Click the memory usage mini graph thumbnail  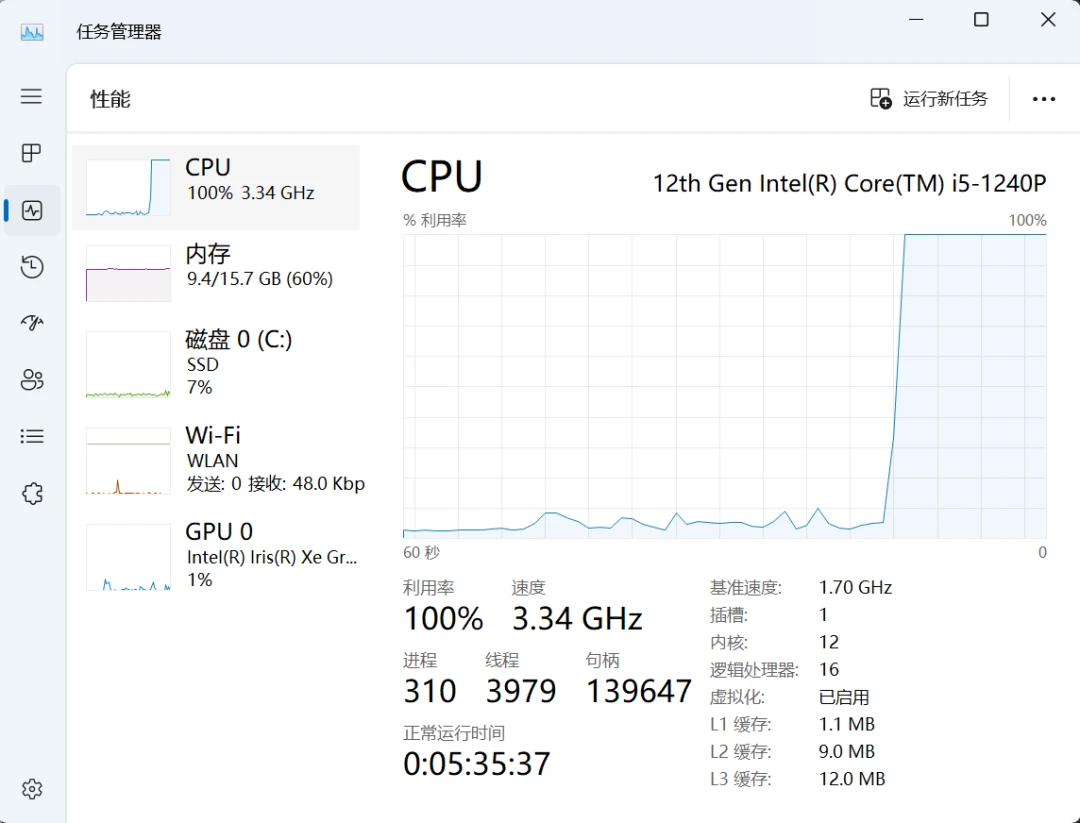128,273
